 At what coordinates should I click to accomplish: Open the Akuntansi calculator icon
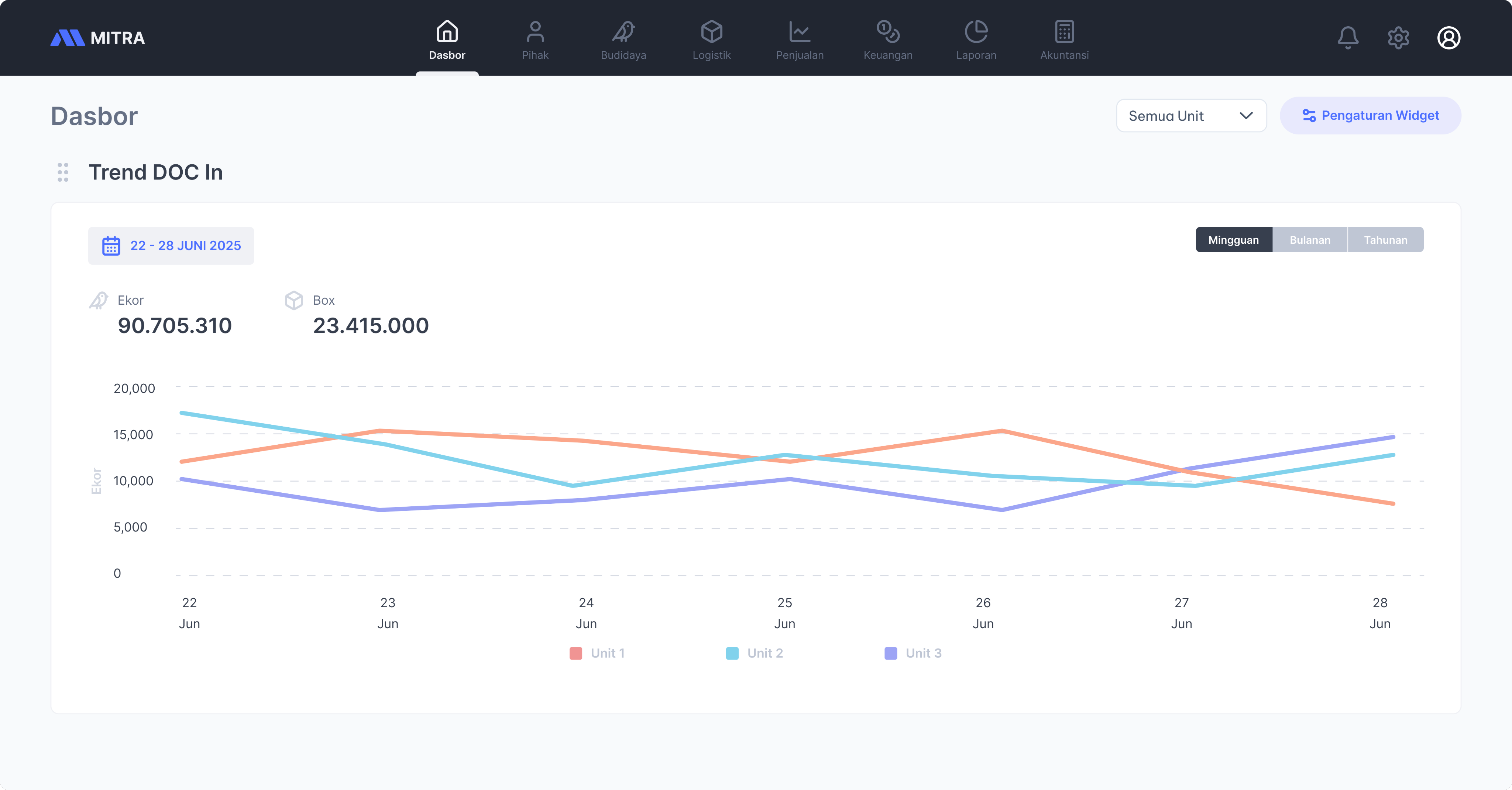coord(1064,32)
